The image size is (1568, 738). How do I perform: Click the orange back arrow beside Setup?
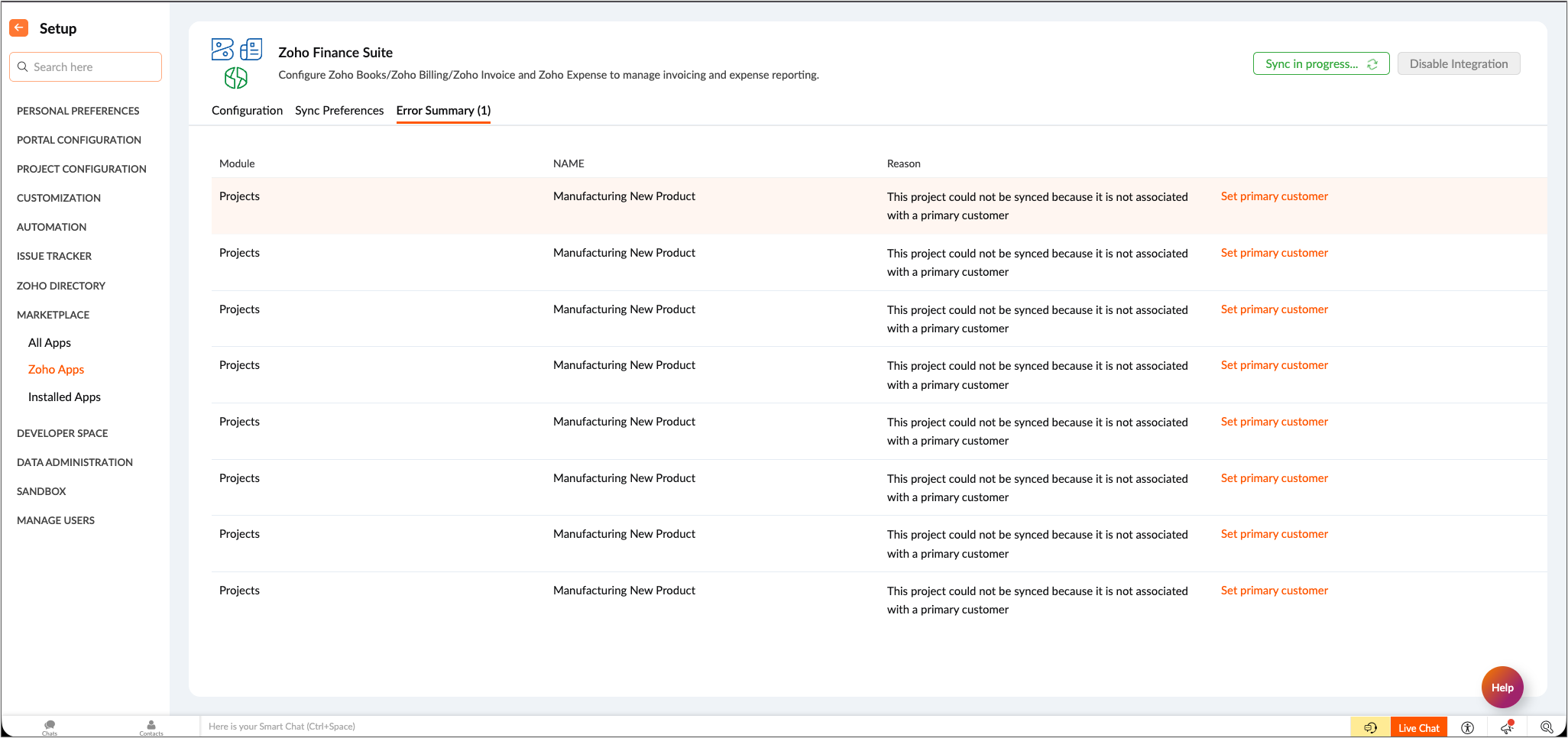pyautogui.click(x=19, y=28)
